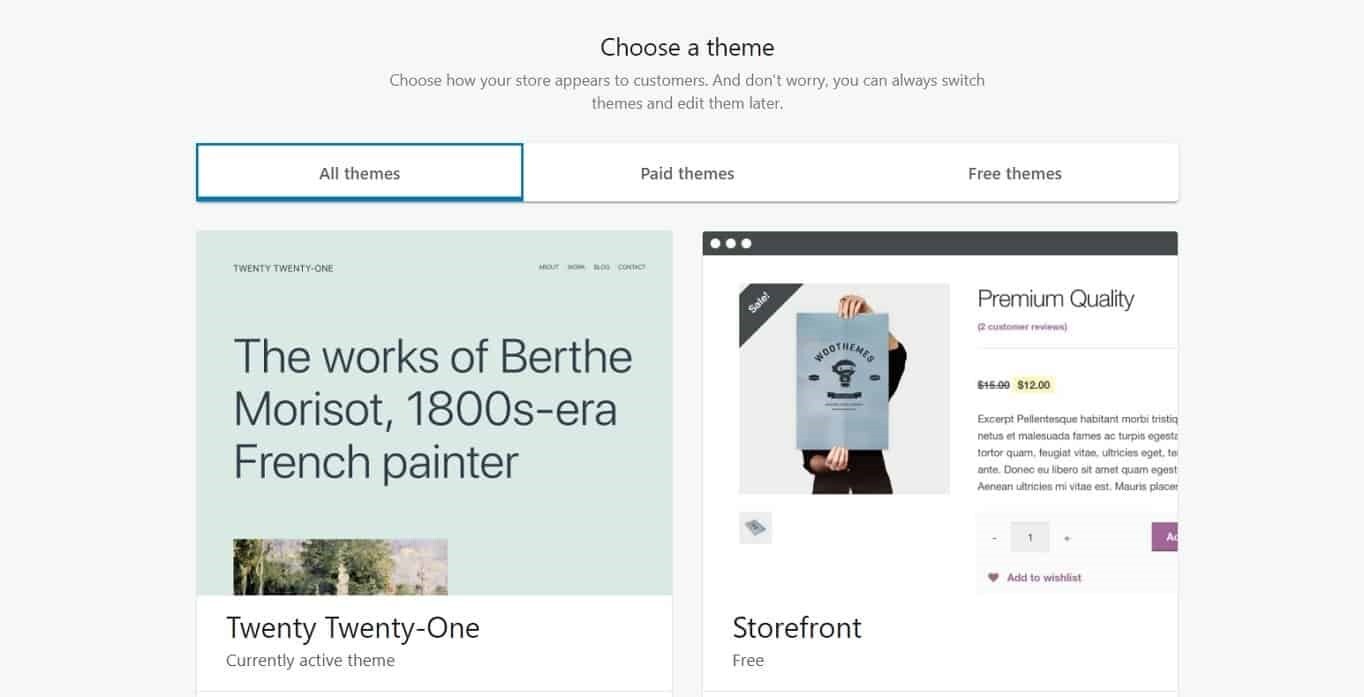Screen dimensions: 1364x697
Task: Click the CONTACT link in theme preview
Action: tap(632, 267)
